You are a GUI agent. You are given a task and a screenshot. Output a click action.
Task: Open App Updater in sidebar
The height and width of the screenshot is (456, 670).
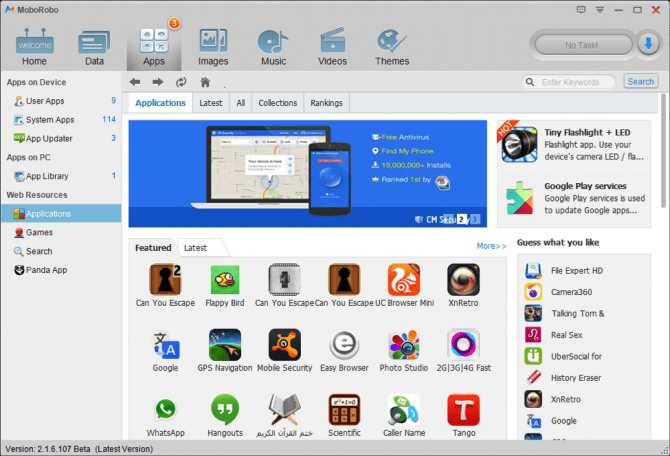pyautogui.click(x=61, y=138)
